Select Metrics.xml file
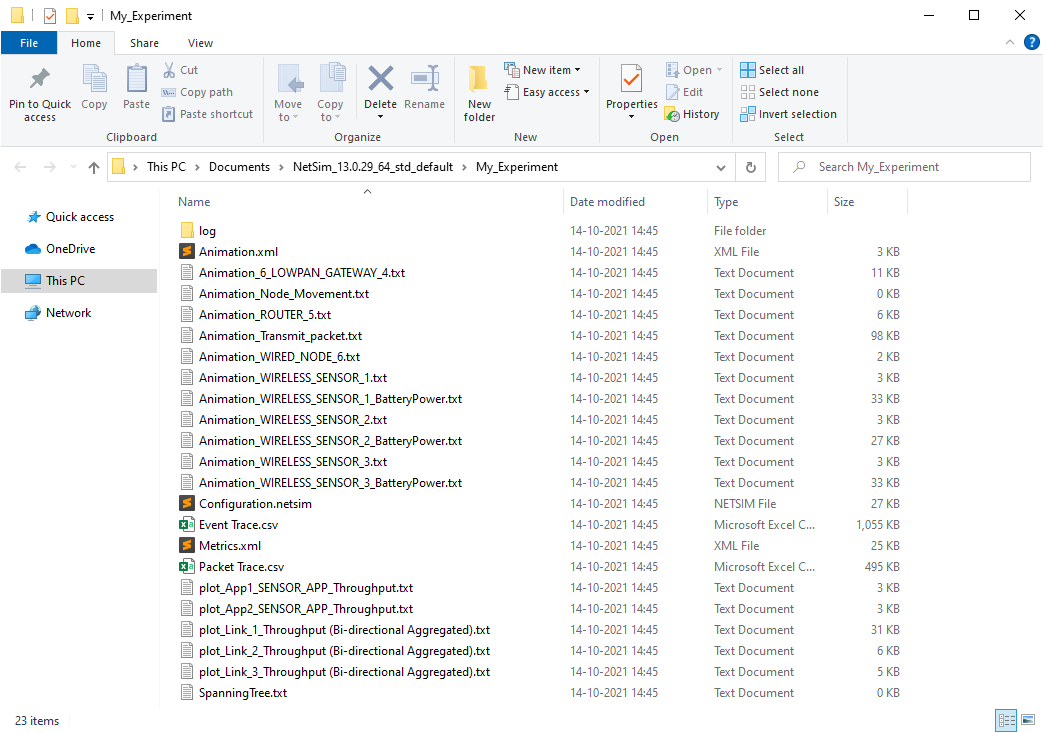Viewport: 1044px width, 733px height. (230, 546)
